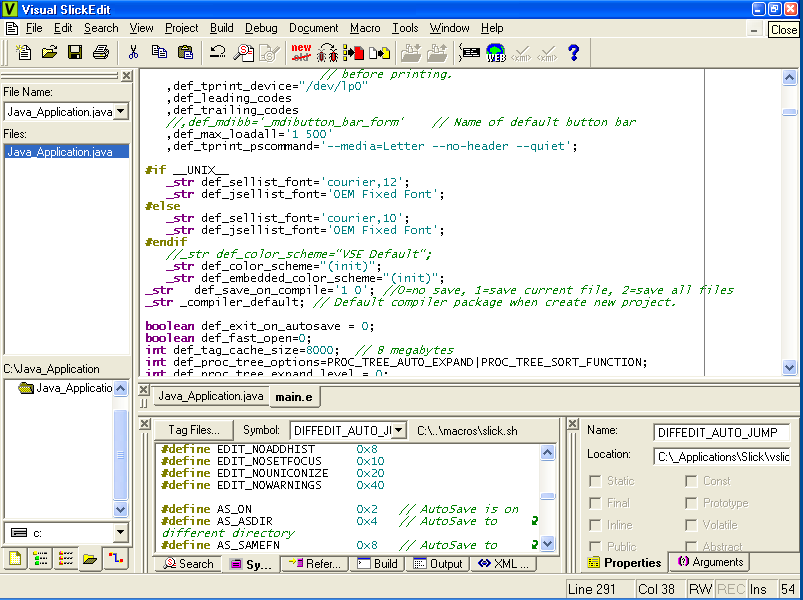Open the Search menu
The width and height of the screenshot is (803, 600).
101,28
